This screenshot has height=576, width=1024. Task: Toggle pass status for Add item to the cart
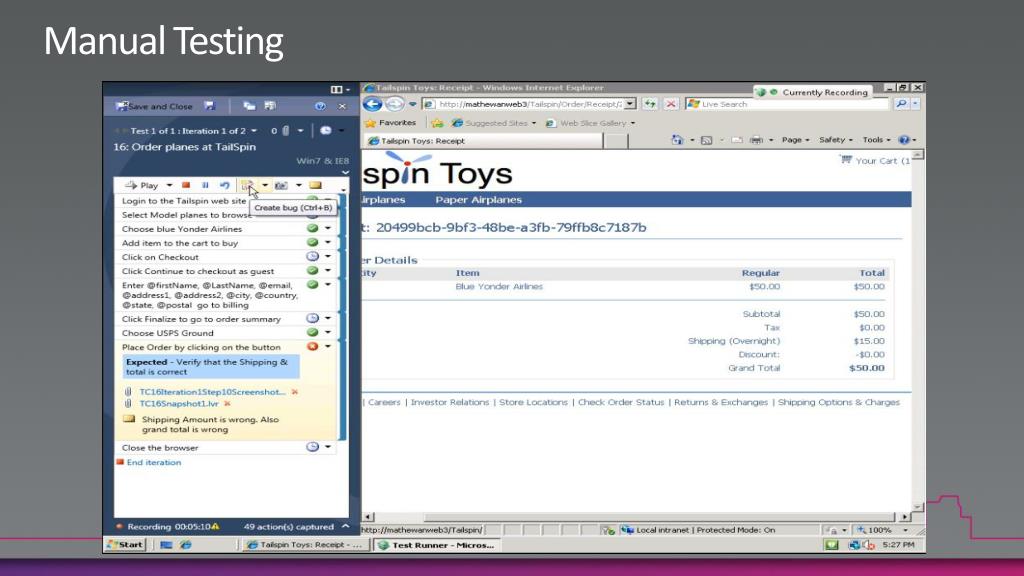coord(313,242)
